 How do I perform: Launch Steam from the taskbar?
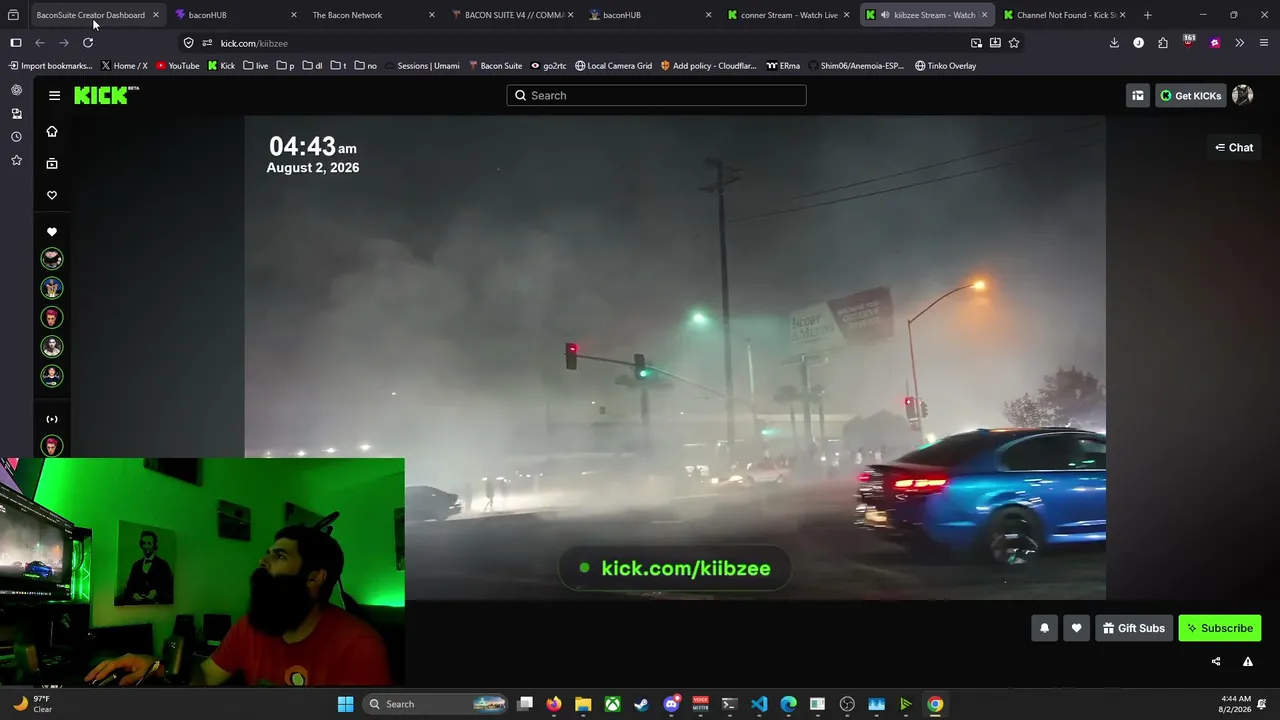pos(641,704)
